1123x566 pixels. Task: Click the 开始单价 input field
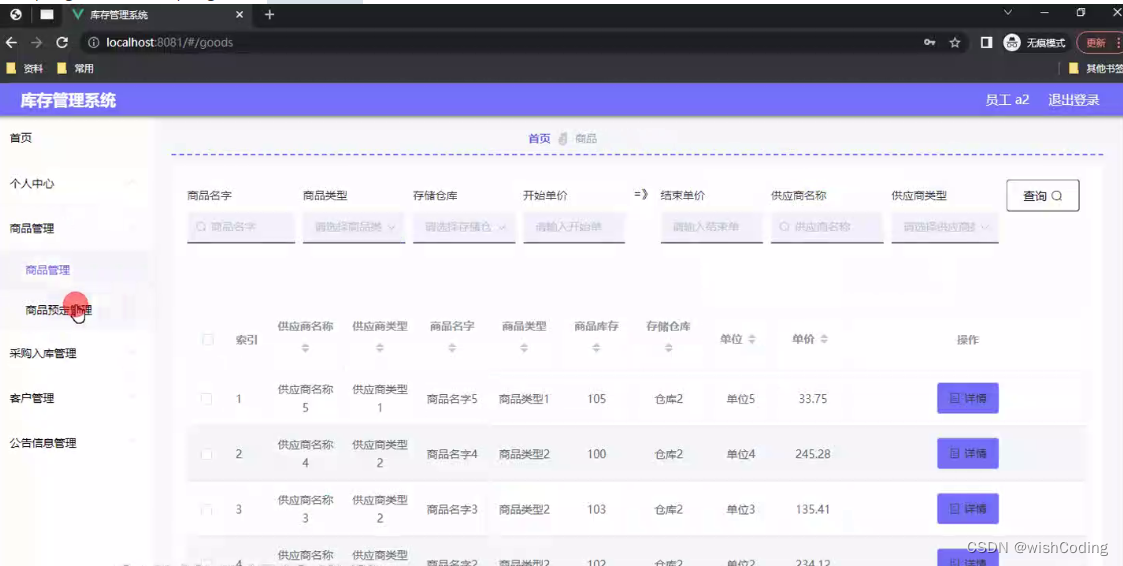(x=574, y=226)
